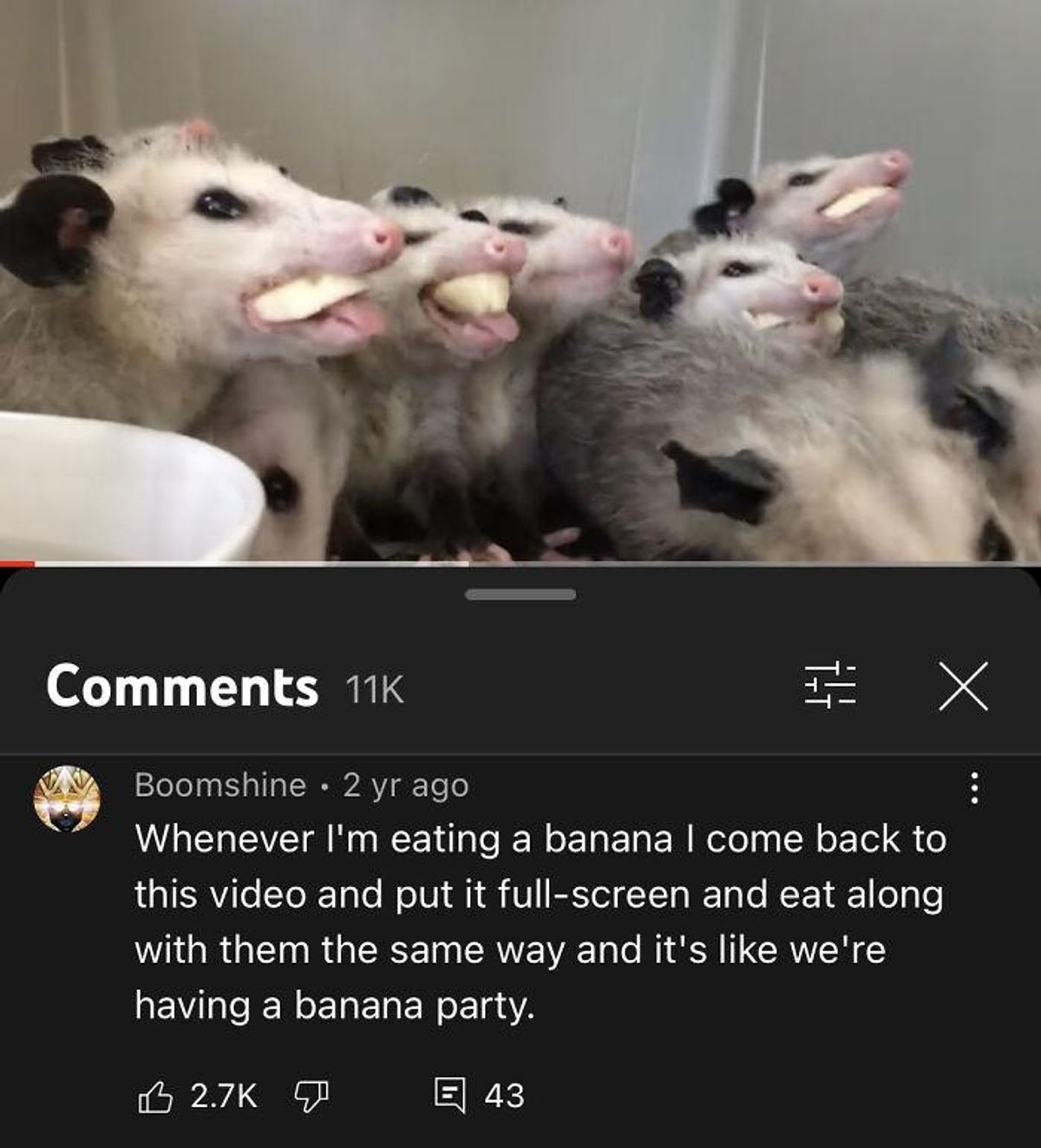Open the three-dot menu on Boomshine's comment
This screenshot has width=1041, height=1148.
click(974, 788)
